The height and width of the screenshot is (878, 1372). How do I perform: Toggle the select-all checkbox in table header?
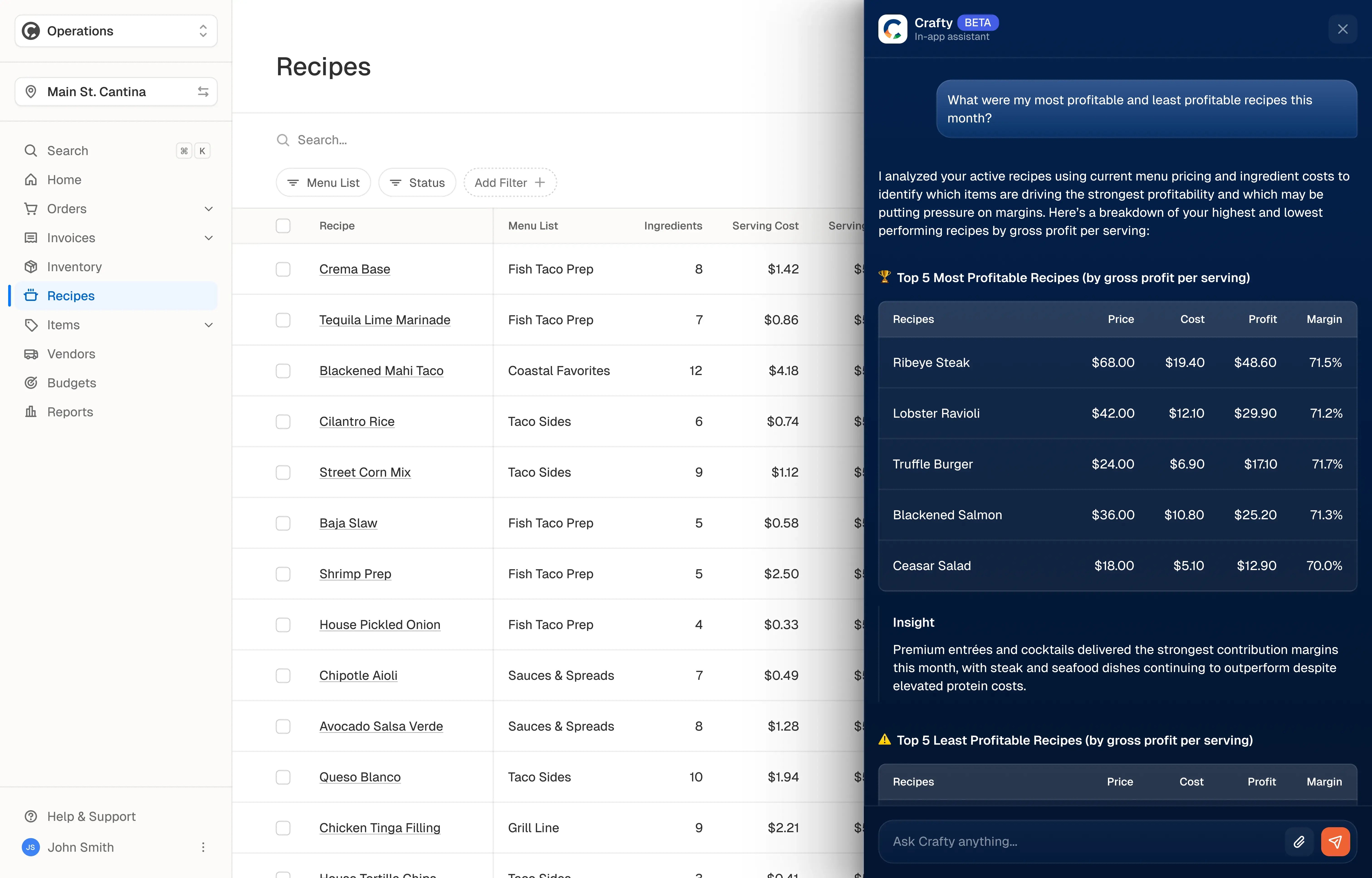coord(283,226)
